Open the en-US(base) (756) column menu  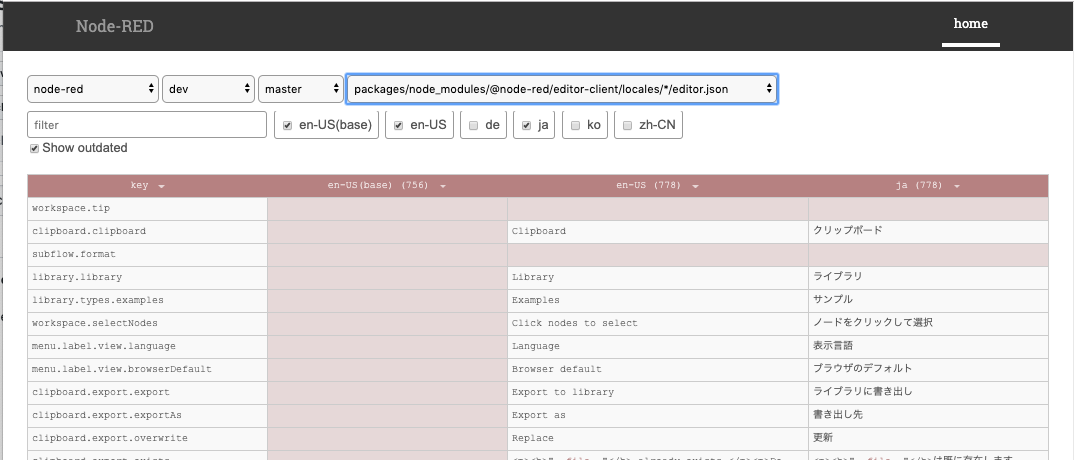coord(443,186)
